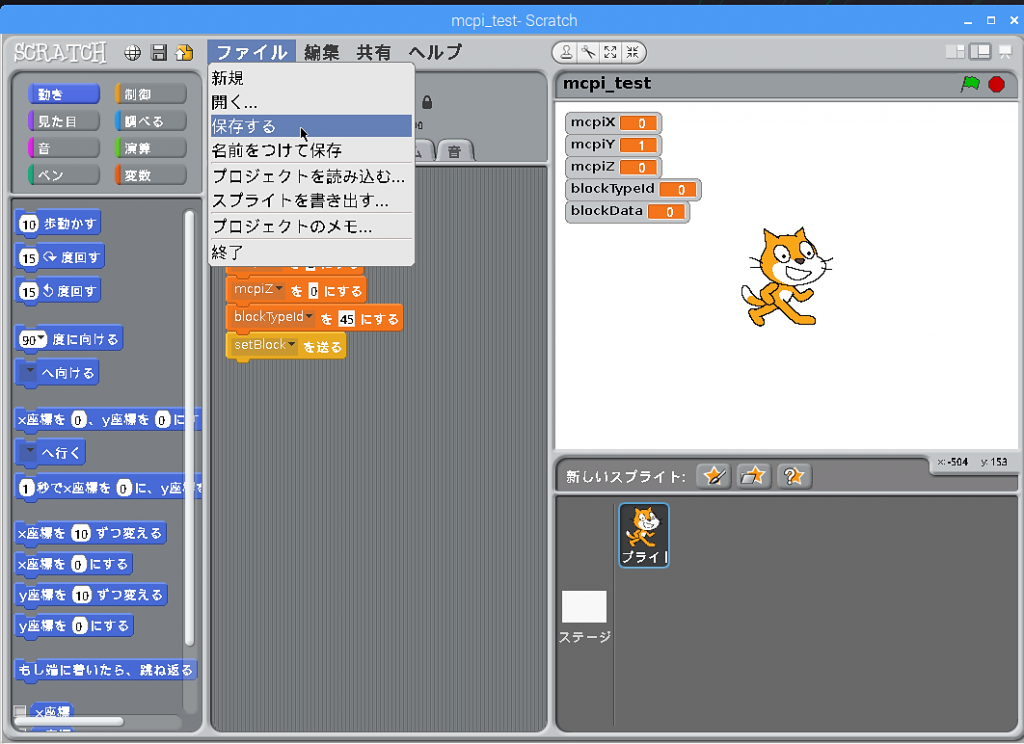Click the blockData stage monitor
This screenshot has width=1024, height=744.
click(627, 212)
